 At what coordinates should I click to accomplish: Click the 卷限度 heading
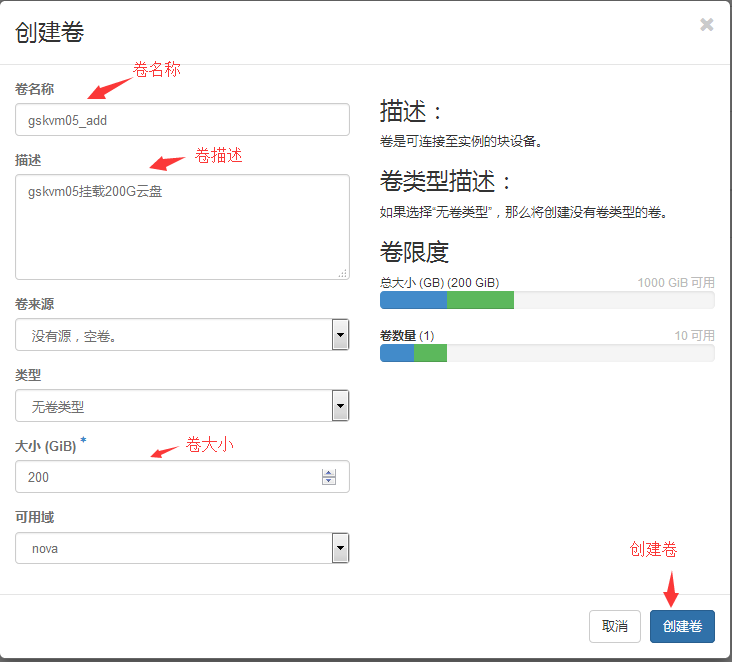(414, 251)
